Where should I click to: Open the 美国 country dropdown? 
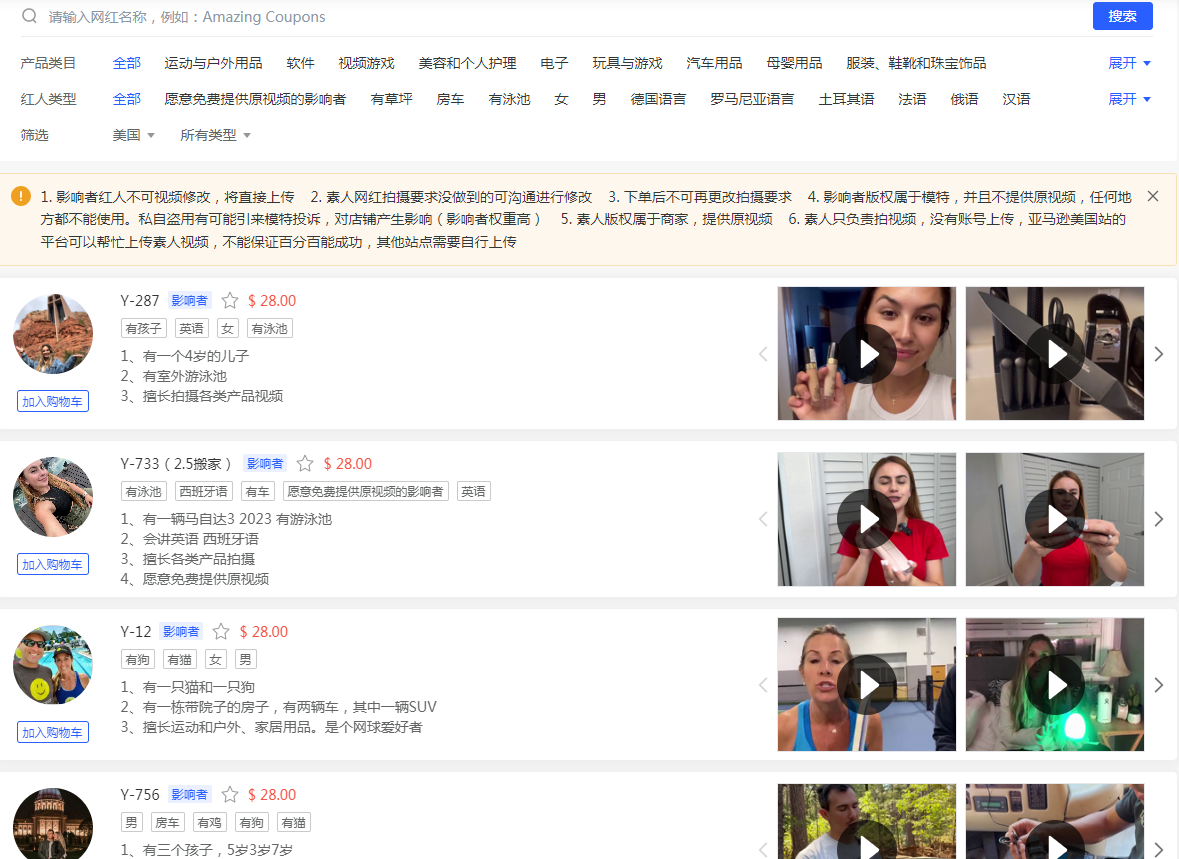(x=134, y=133)
